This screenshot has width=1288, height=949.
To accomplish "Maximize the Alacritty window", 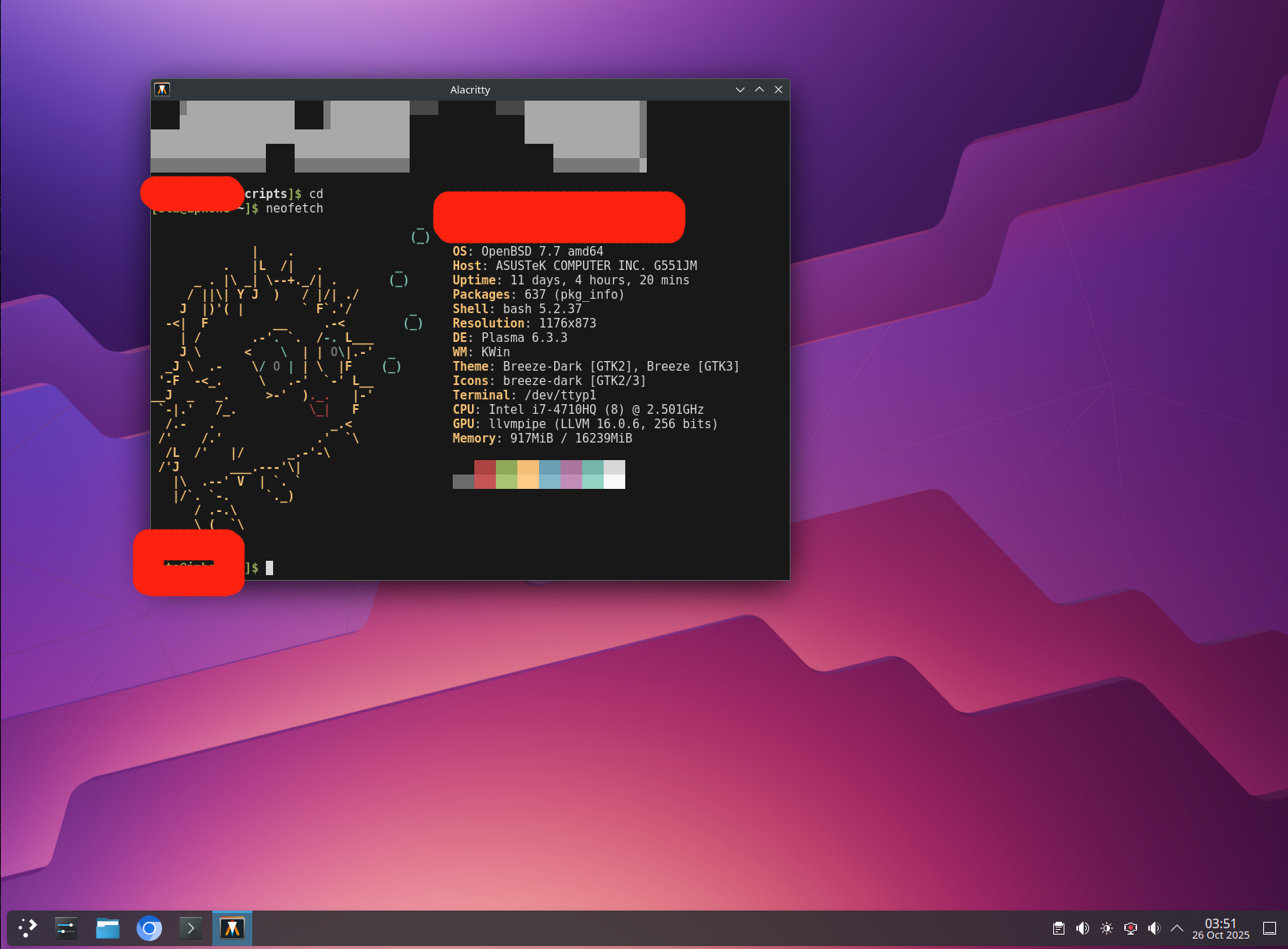I will tap(759, 89).
